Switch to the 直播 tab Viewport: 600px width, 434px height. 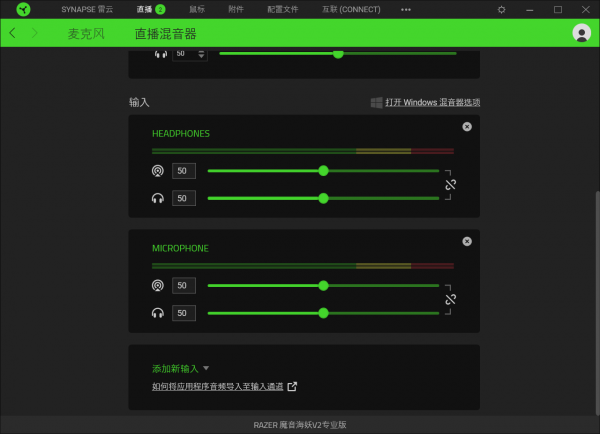coord(145,10)
